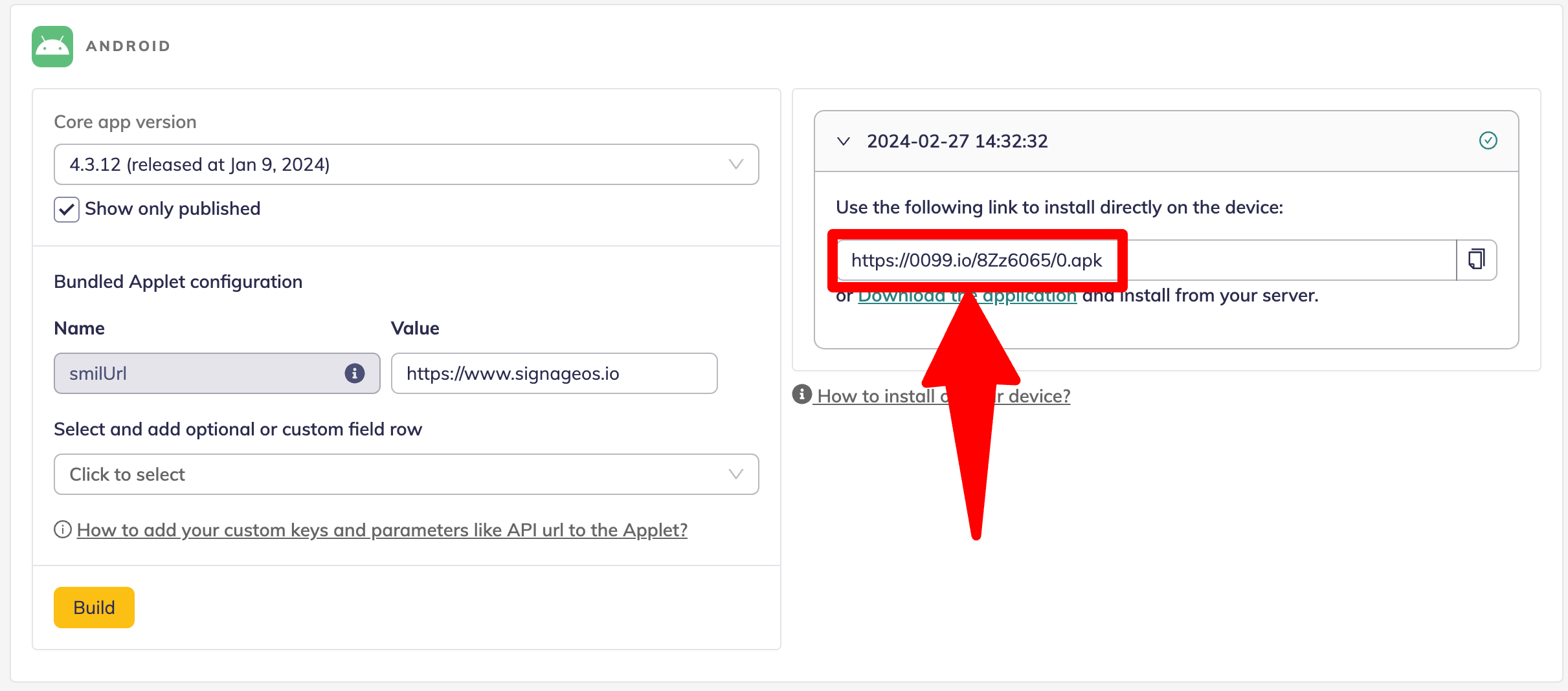Open the Click to select custom field dropdown
1568x691 pixels.
point(406,474)
